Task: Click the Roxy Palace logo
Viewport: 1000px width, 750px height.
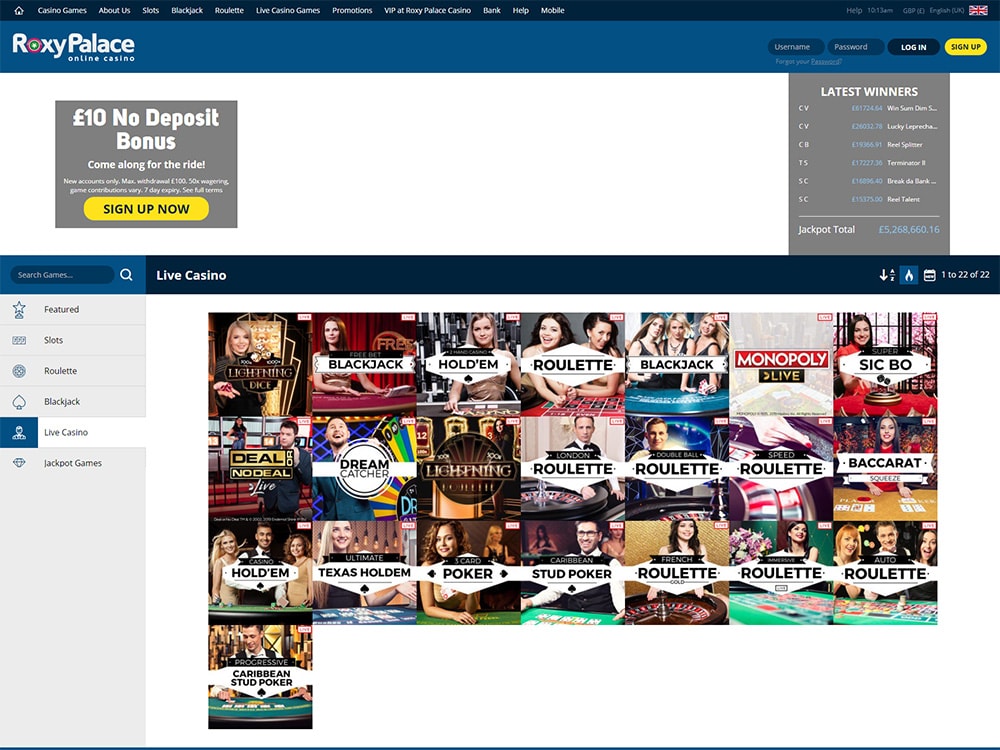Action: (x=73, y=47)
